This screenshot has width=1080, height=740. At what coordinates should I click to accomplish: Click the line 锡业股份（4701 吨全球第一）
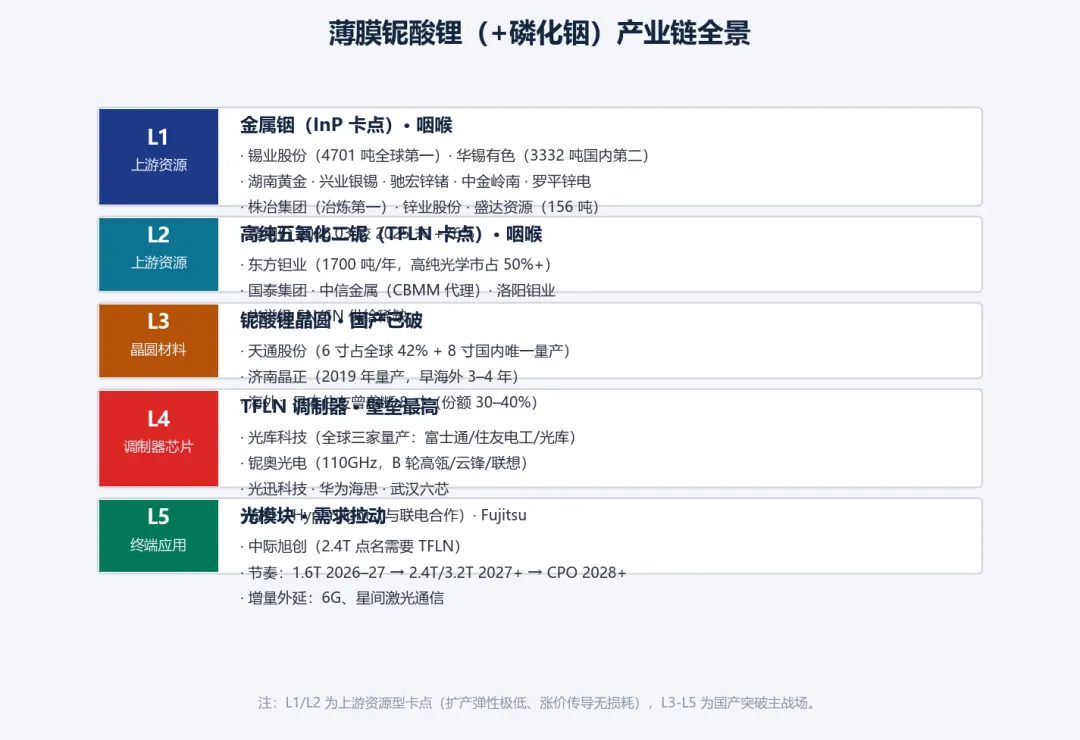click(342, 156)
